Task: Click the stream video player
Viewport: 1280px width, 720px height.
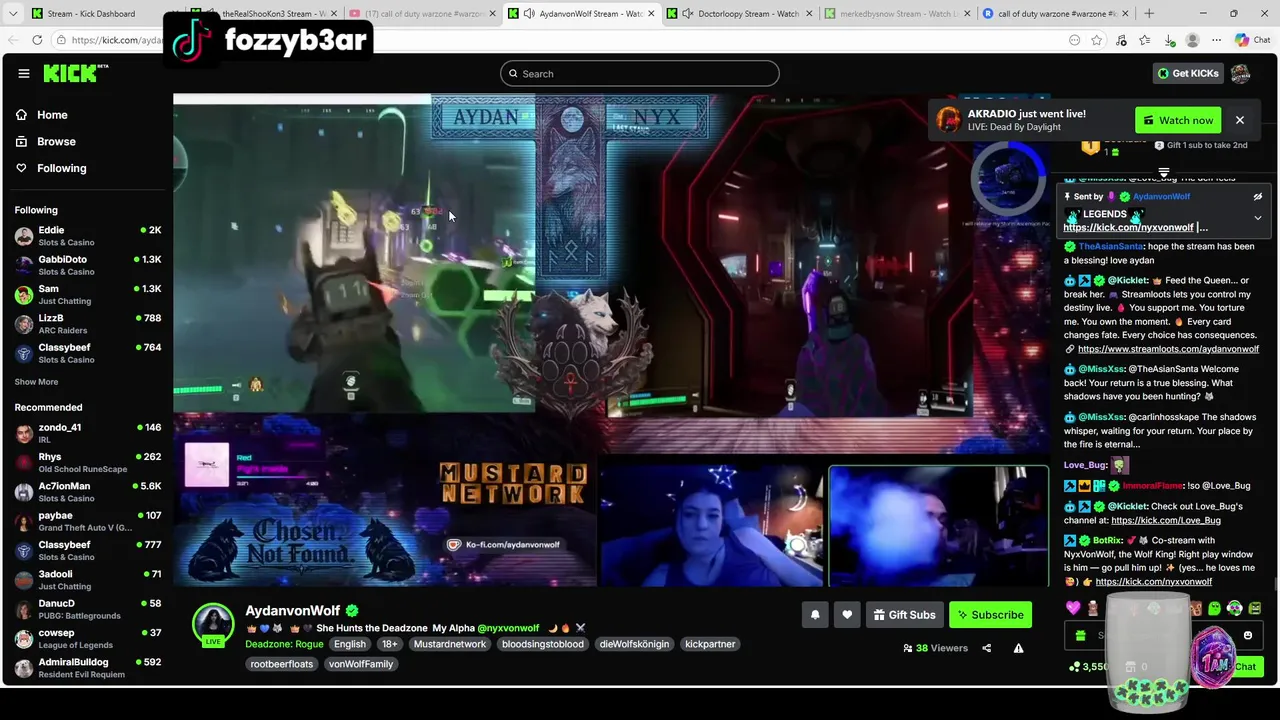Action: (x=611, y=340)
